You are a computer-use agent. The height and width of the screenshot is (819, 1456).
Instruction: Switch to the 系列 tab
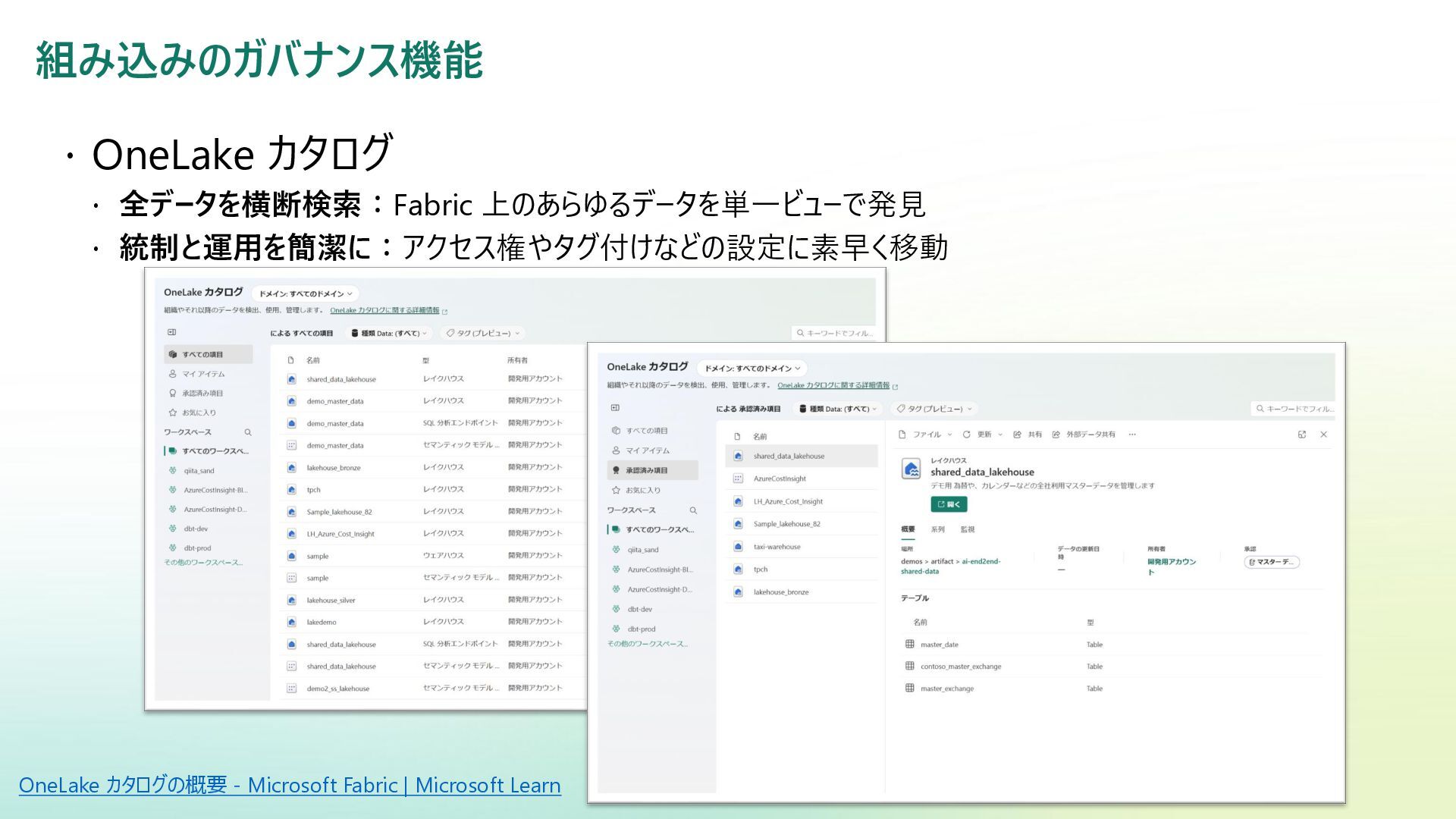pyautogui.click(x=938, y=529)
